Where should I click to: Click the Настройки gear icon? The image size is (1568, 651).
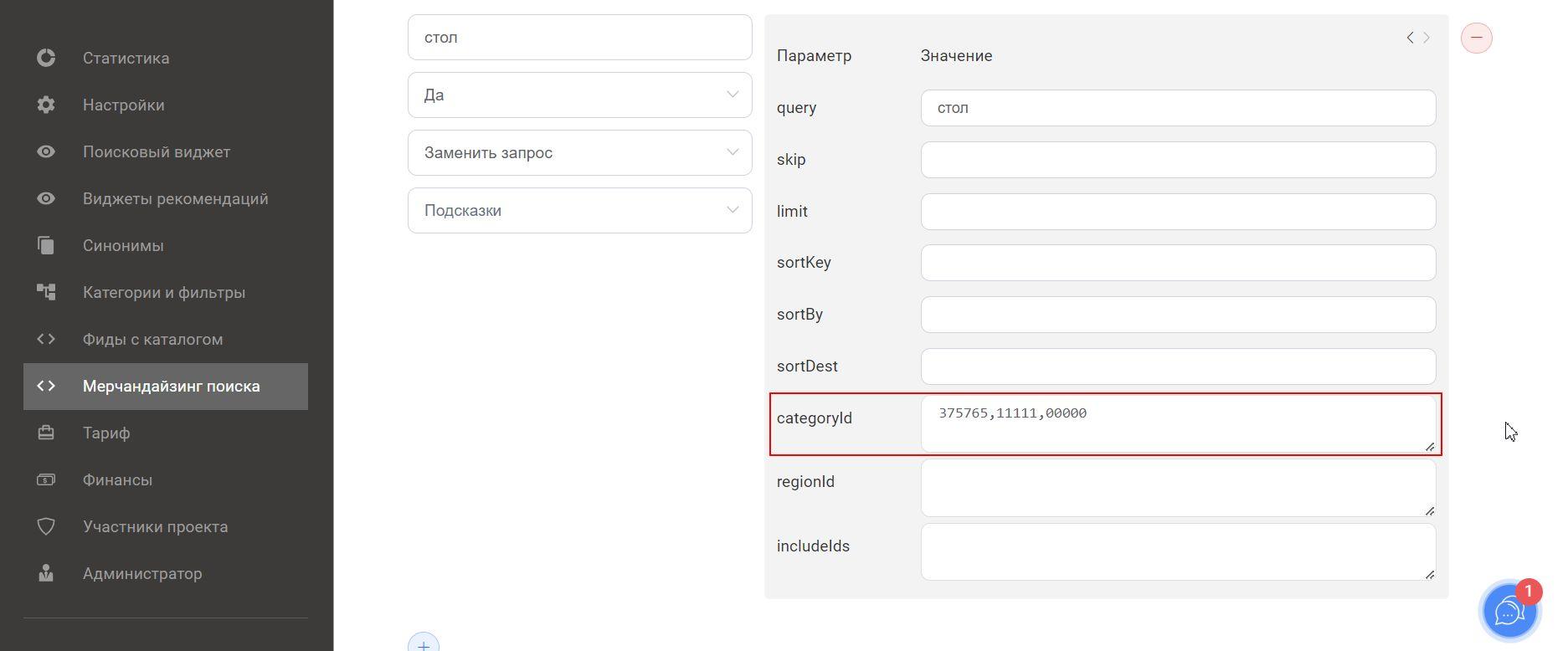click(46, 105)
